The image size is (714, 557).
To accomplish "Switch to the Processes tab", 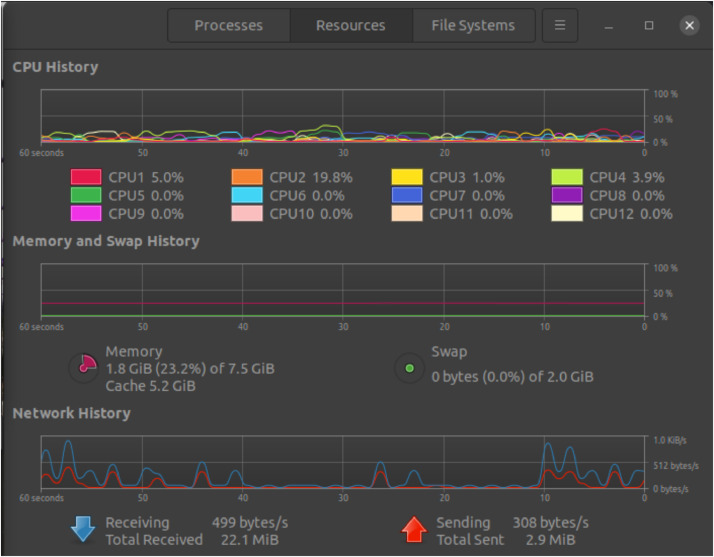I will [x=229, y=26].
